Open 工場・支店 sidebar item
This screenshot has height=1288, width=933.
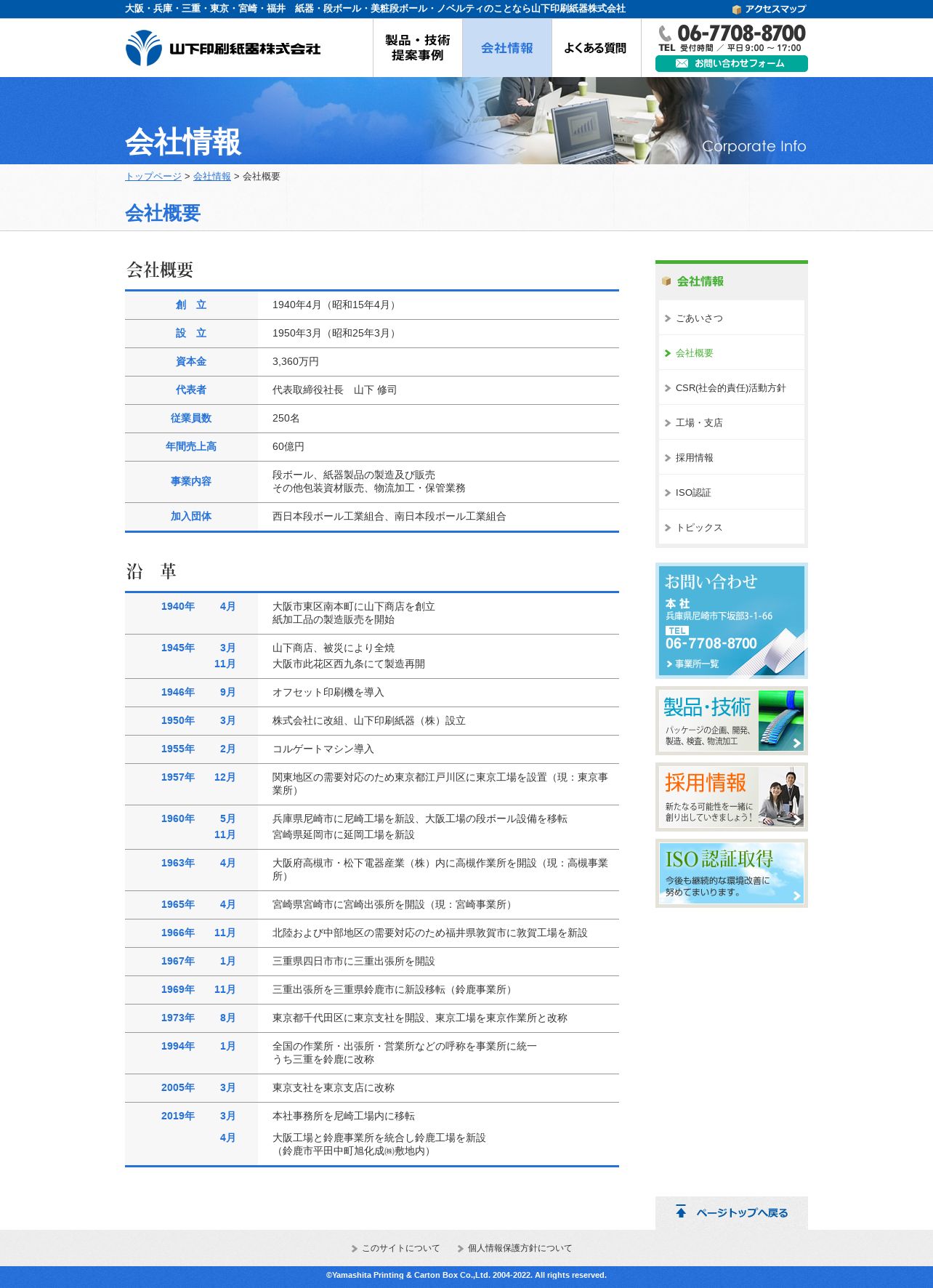[x=731, y=422]
